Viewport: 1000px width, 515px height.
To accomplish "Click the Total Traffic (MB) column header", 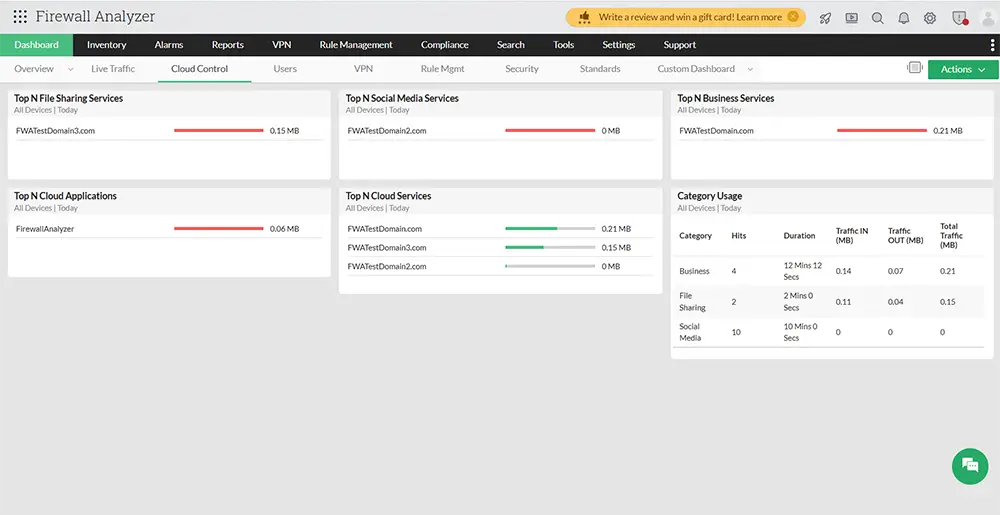I will tap(951, 236).
